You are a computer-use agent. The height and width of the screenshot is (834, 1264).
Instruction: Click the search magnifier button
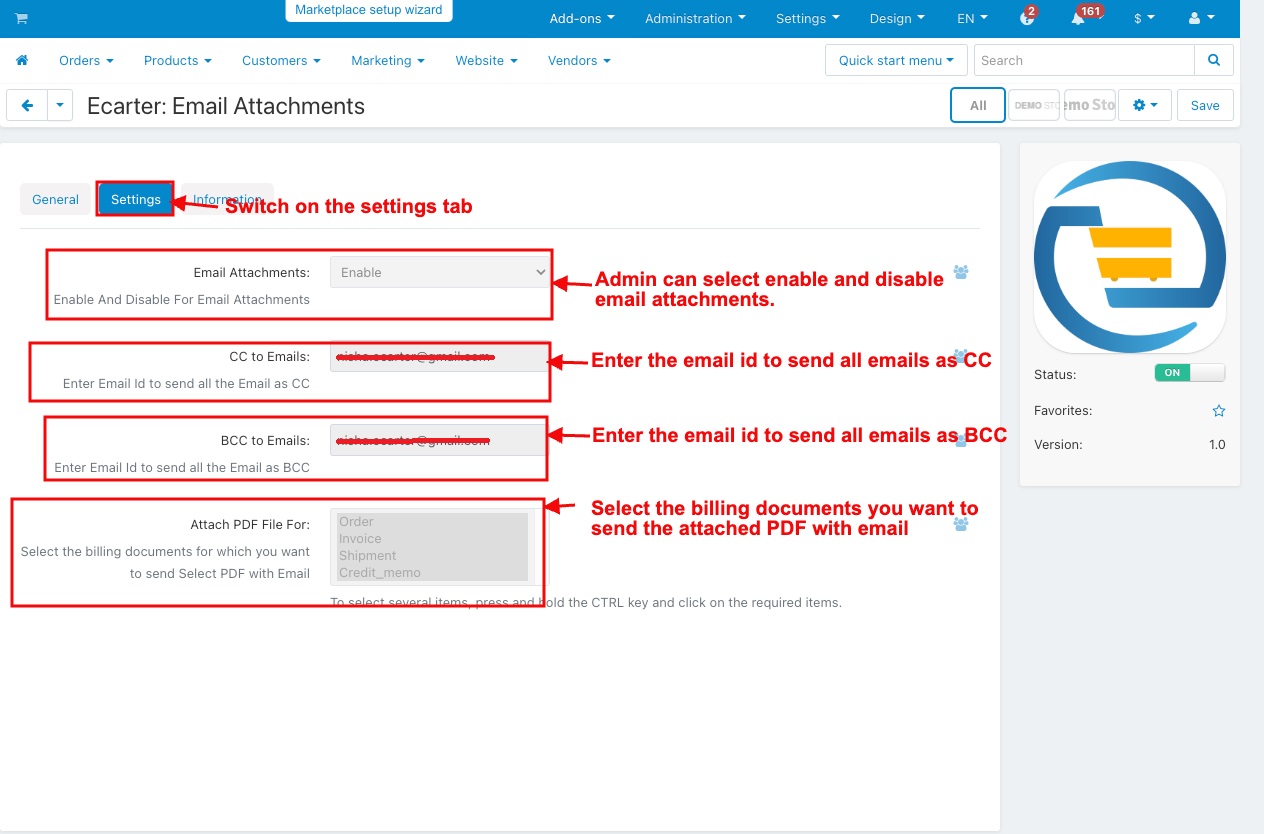pos(1213,60)
